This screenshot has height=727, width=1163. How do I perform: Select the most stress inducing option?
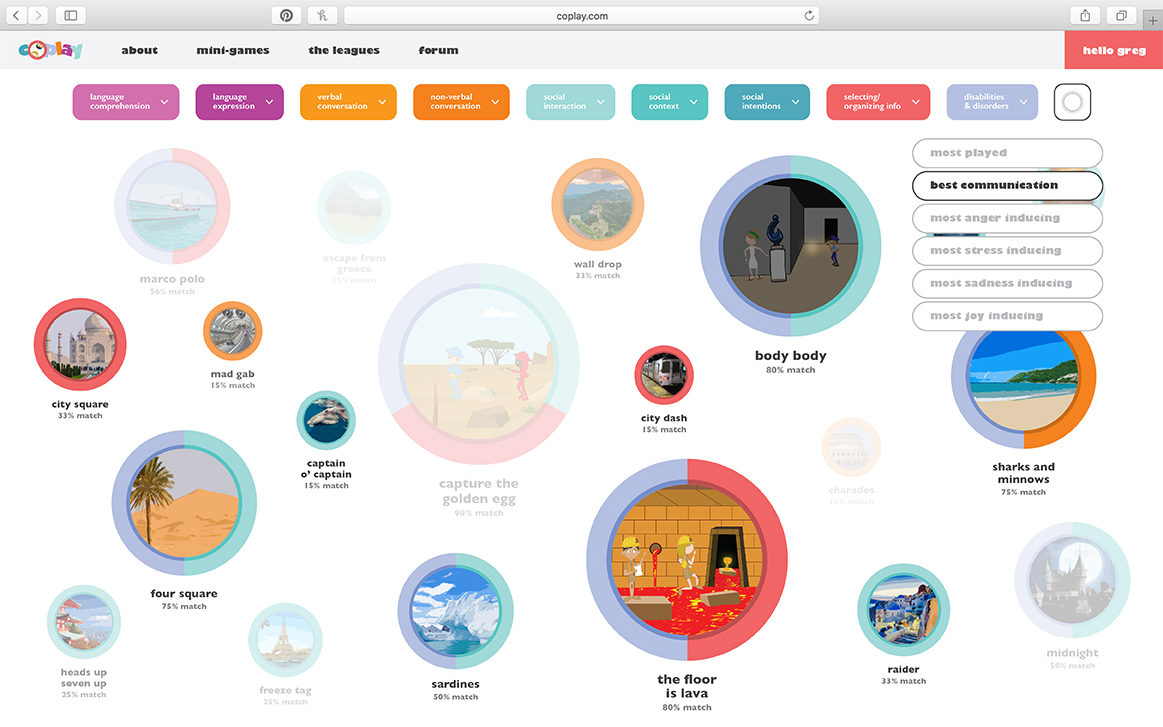tap(1007, 251)
